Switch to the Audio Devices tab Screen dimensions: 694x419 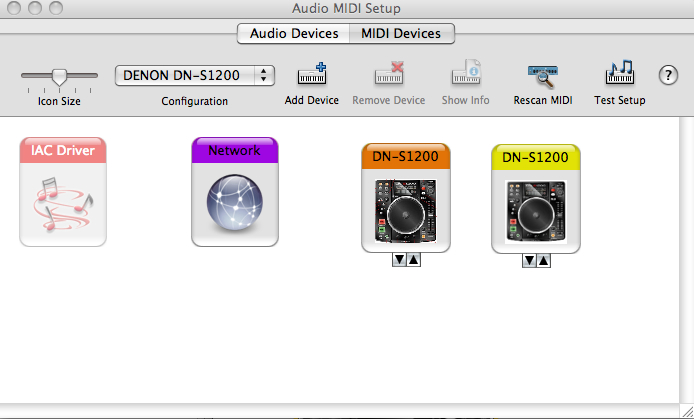click(294, 34)
